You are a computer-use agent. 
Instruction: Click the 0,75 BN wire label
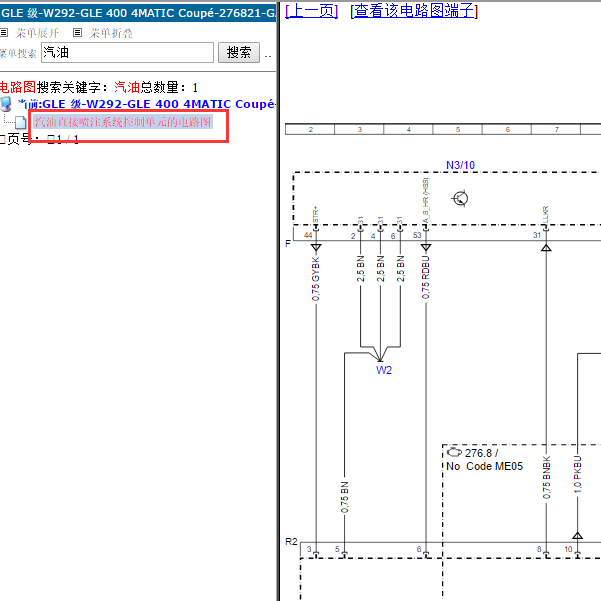345,498
